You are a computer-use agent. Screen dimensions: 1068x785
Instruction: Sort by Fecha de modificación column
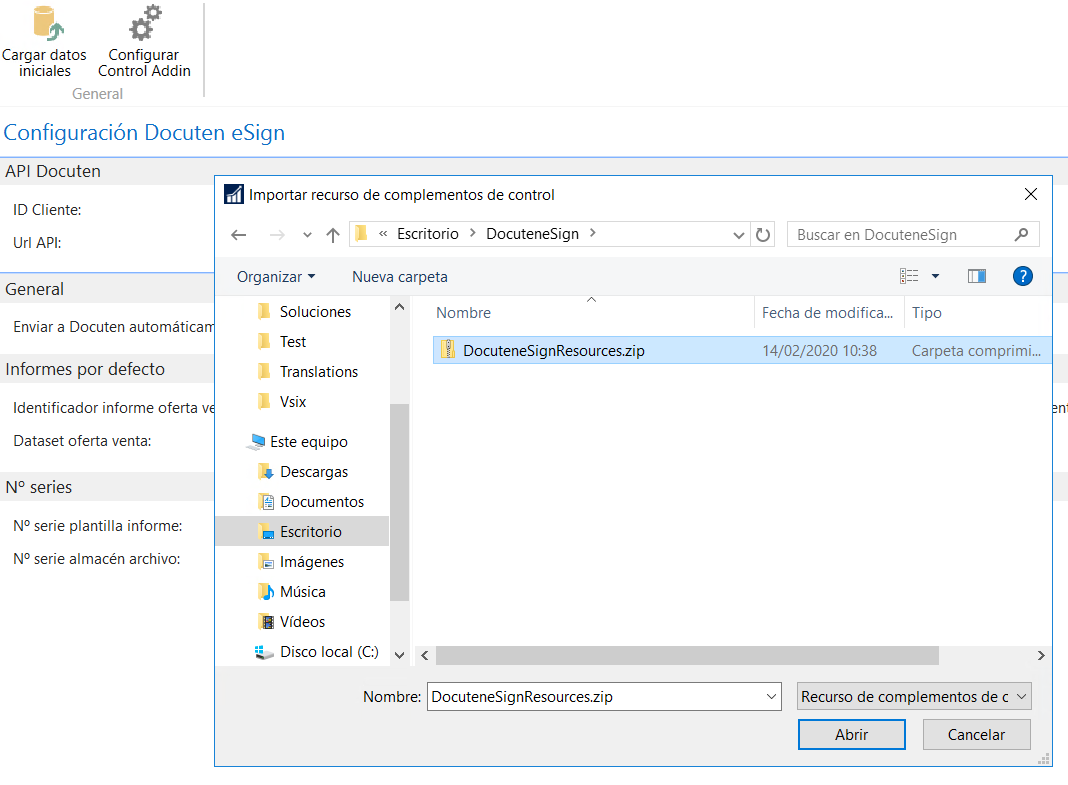pos(829,313)
